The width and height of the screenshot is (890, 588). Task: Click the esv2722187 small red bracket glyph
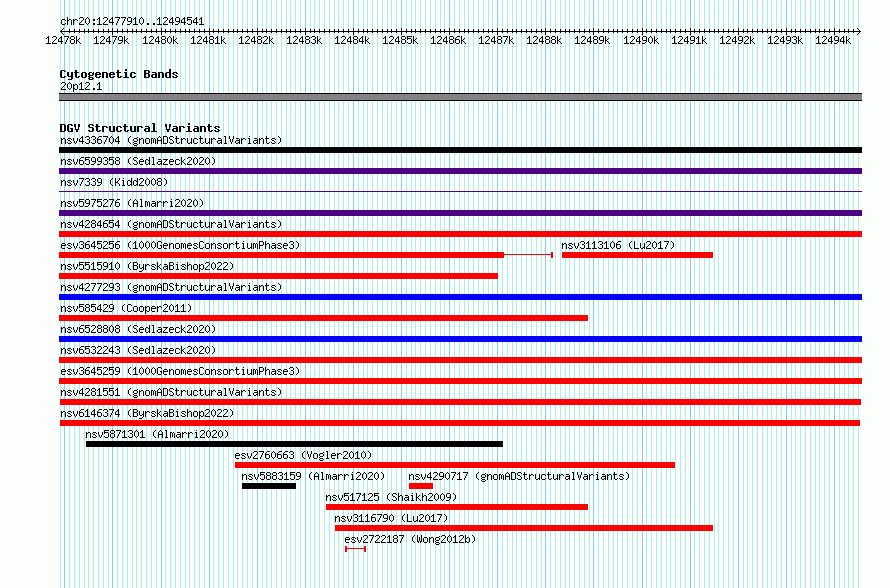pyautogui.click(x=355, y=549)
